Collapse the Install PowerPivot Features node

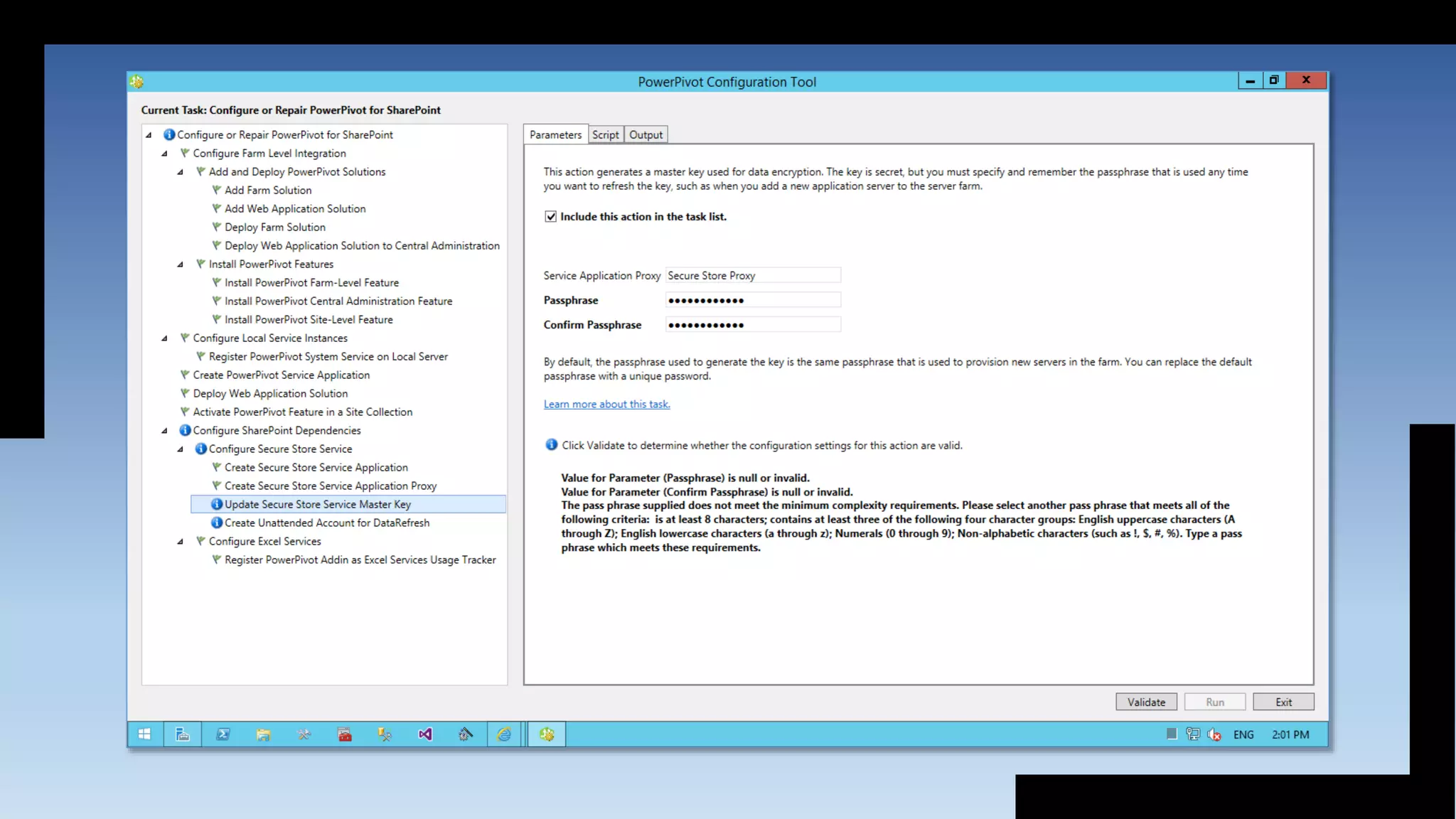pos(181,264)
